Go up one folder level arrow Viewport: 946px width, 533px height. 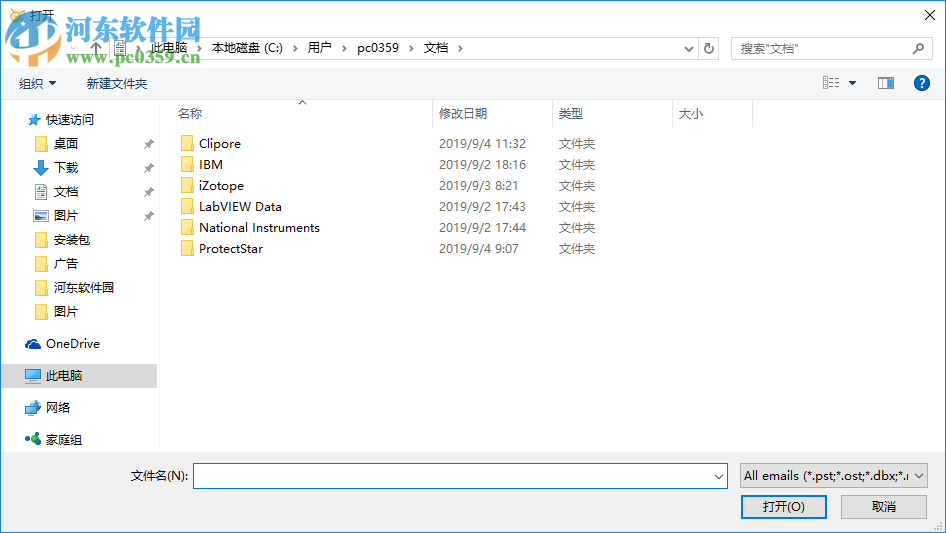pos(96,48)
